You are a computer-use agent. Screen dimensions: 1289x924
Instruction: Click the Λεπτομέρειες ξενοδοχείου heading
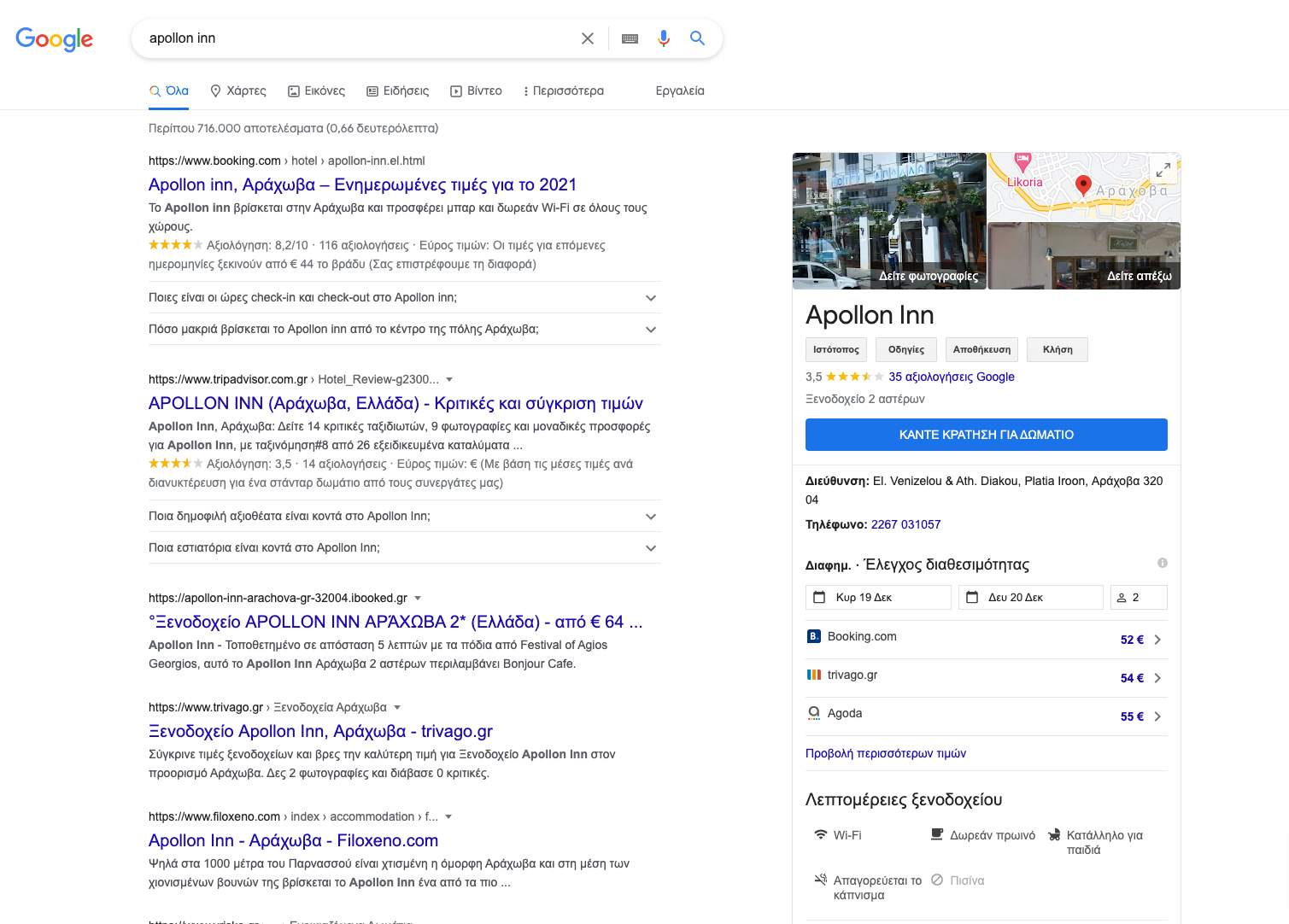click(x=904, y=799)
